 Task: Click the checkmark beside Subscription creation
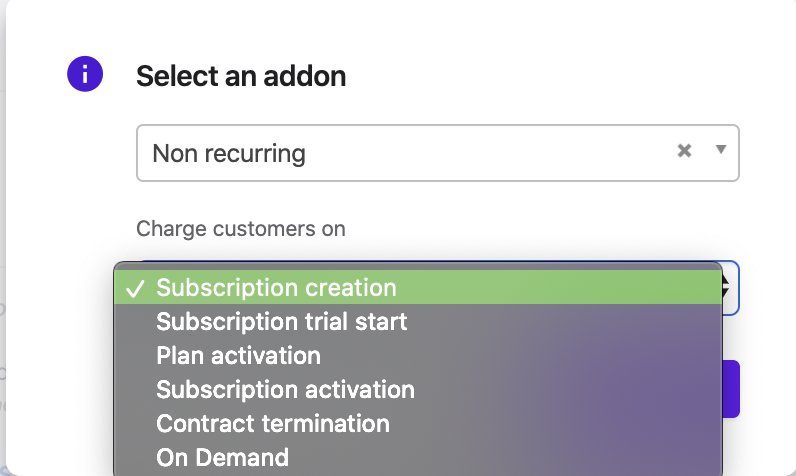point(134,289)
